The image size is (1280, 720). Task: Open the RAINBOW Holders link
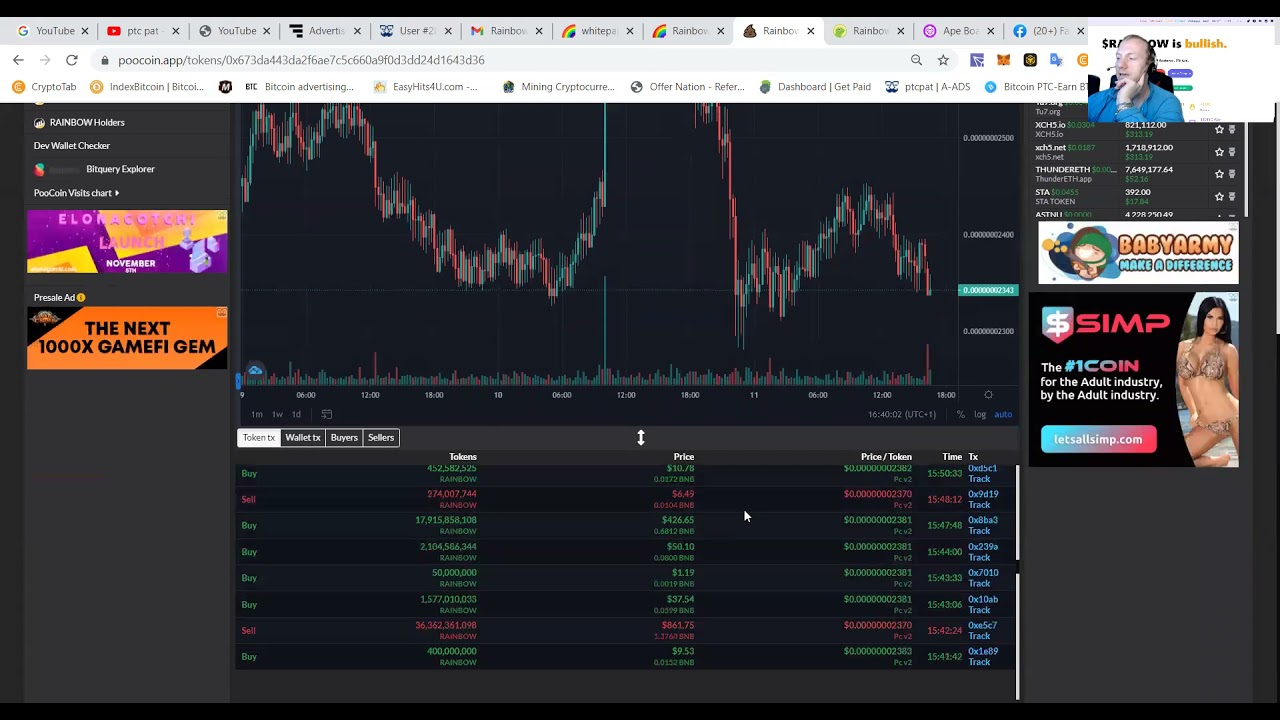click(x=79, y=122)
